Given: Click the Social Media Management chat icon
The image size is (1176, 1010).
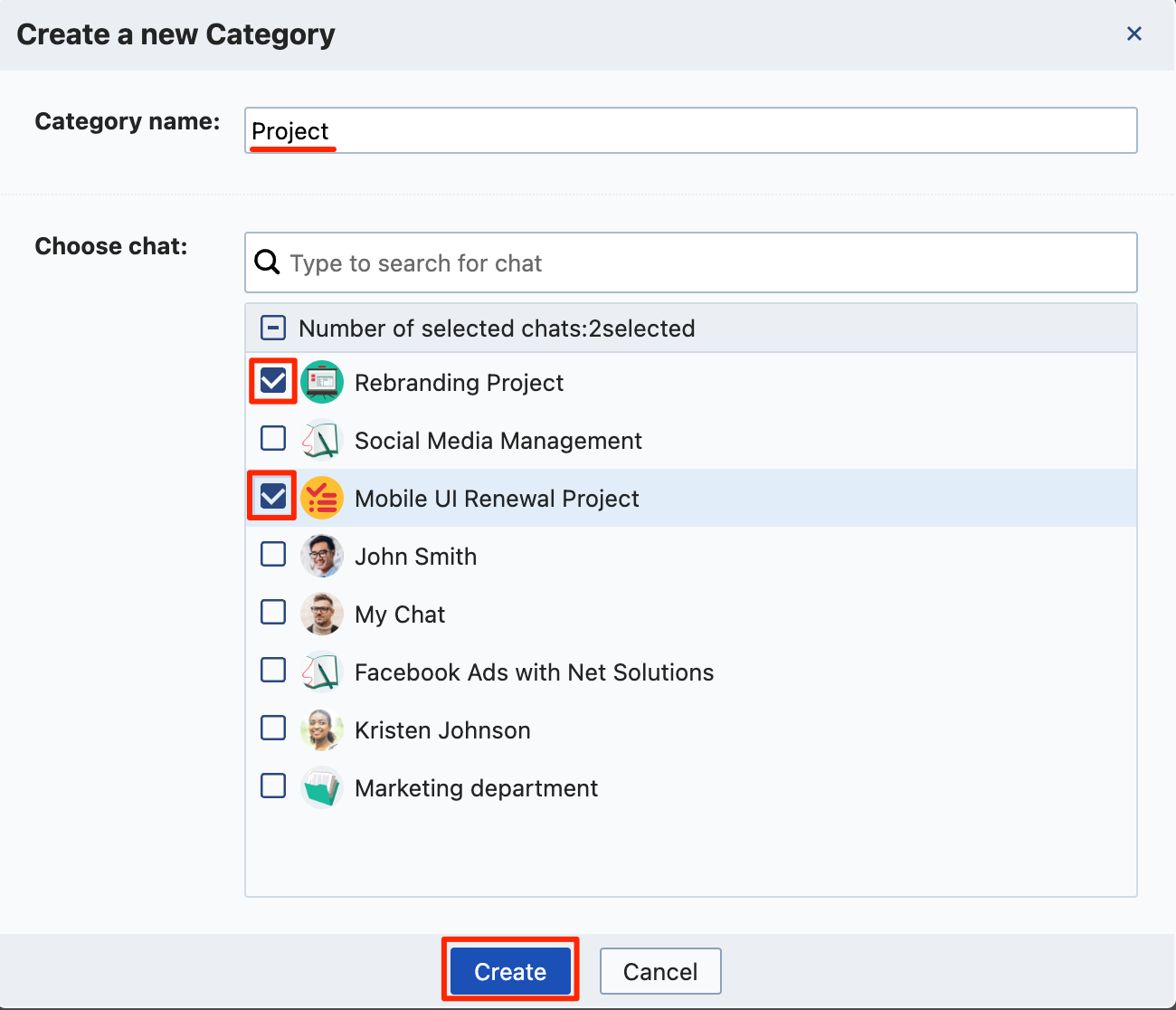Looking at the screenshot, I should pos(322,440).
